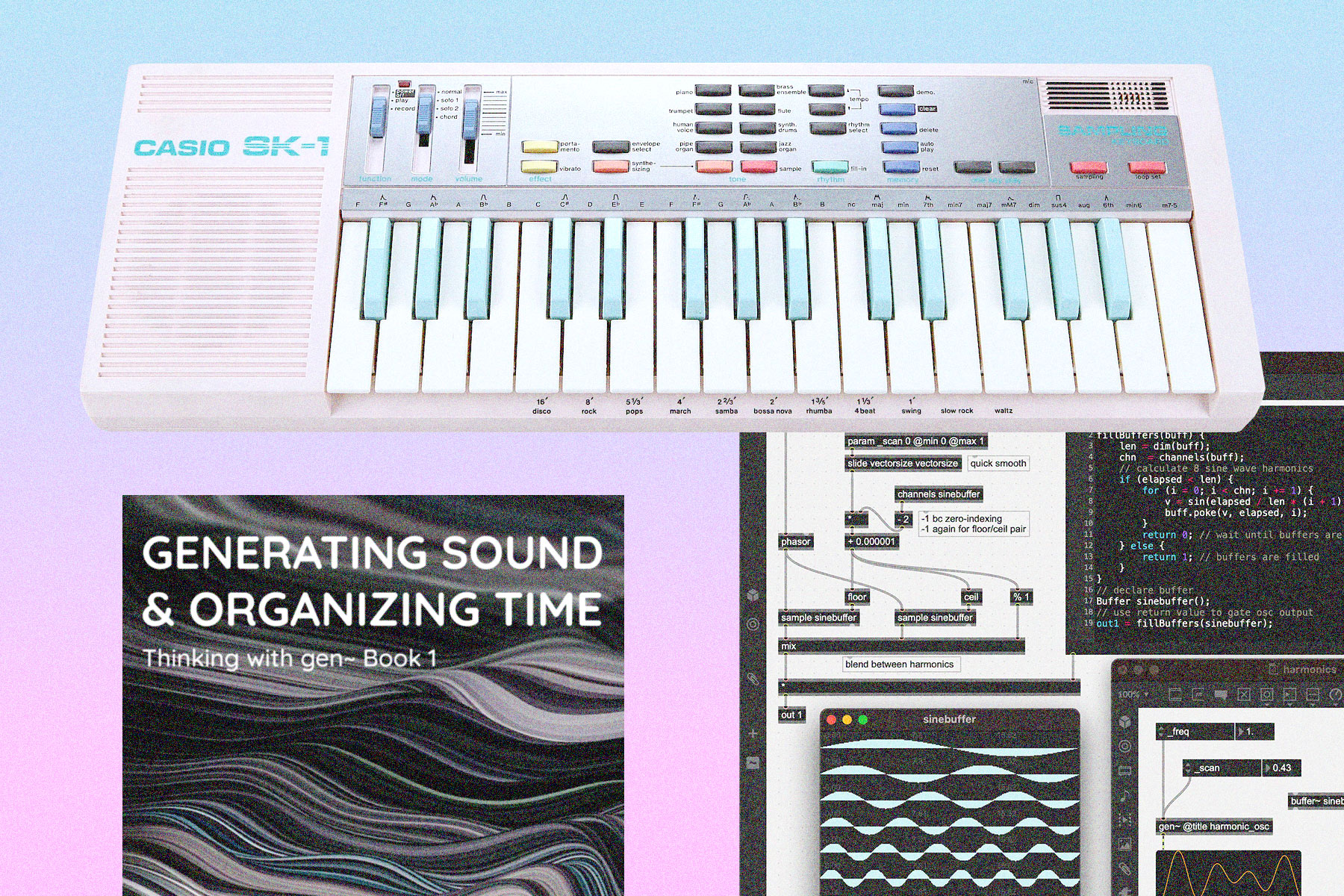Click the red sampling button
1344x896 pixels.
point(1089,167)
